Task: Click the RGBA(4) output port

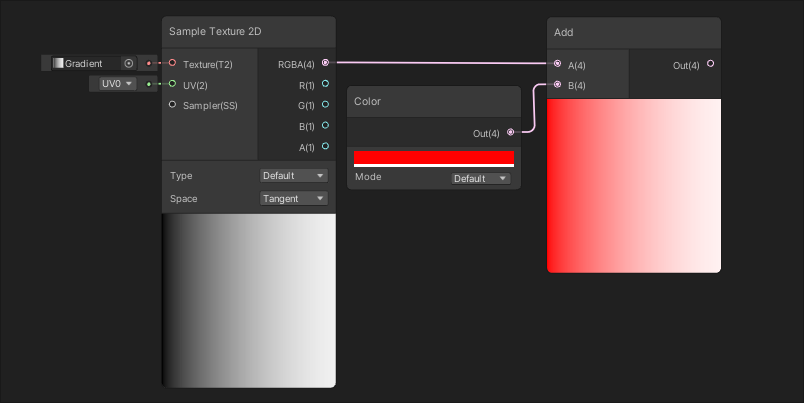Action: tap(325, 63)
